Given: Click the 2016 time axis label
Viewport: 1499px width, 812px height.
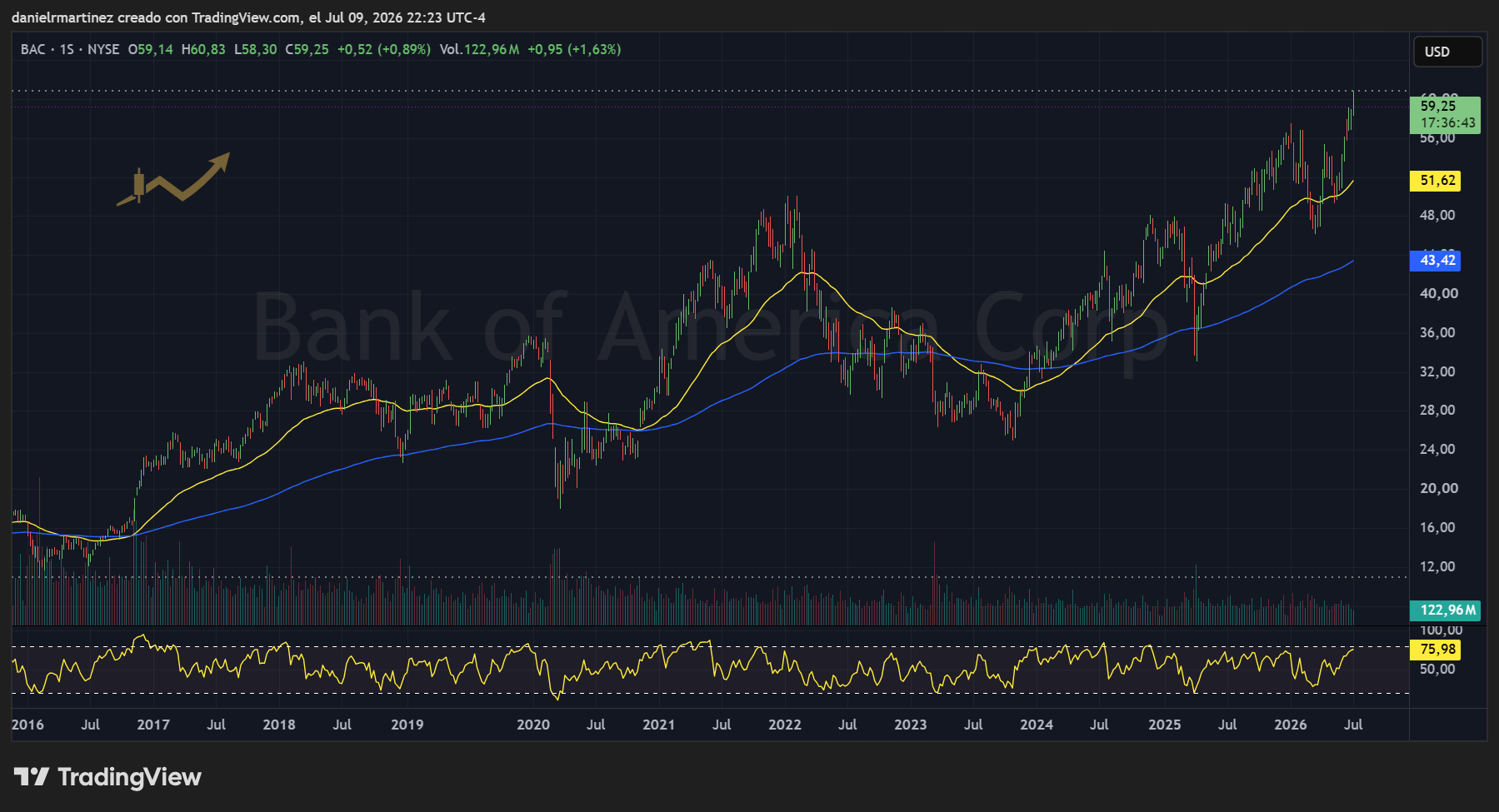Looking at the screenshot, I should (27, 725).
